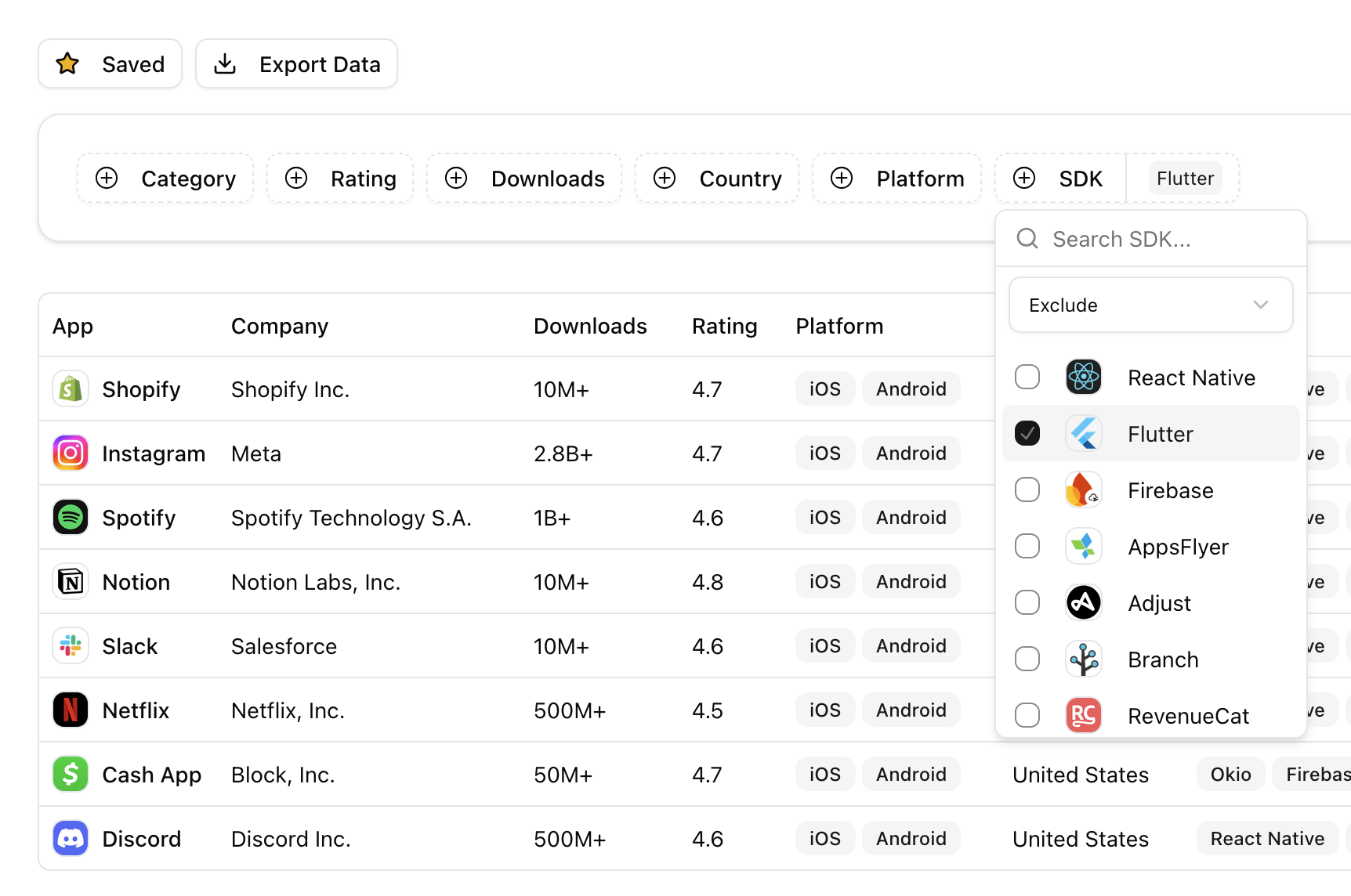1351x896 pixels.
Task: Open the Downloads filter
Action: pos(524,178)
